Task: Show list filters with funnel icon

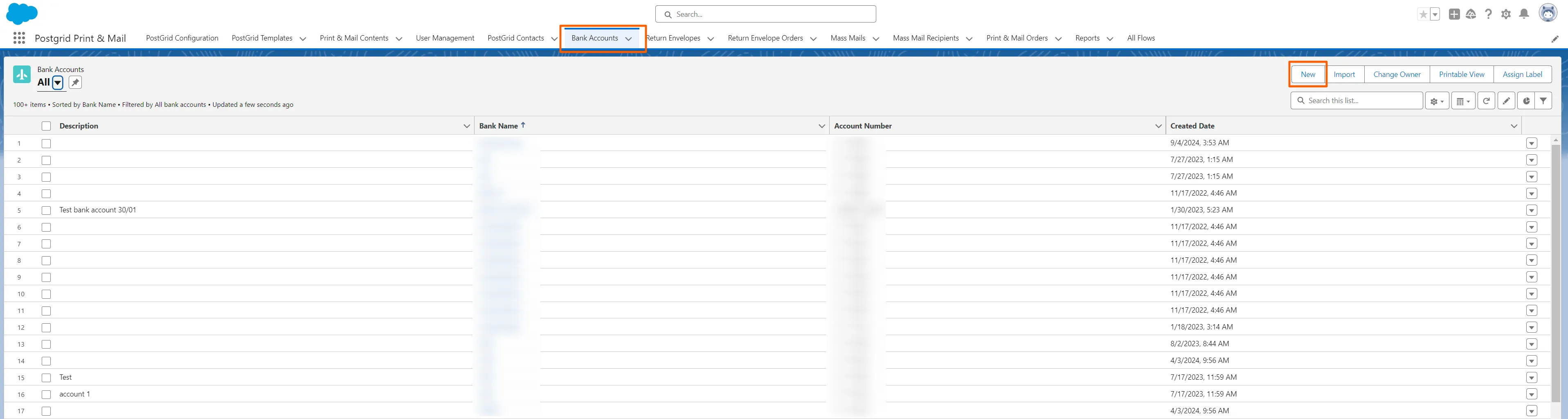Action: click(1543, 101)
